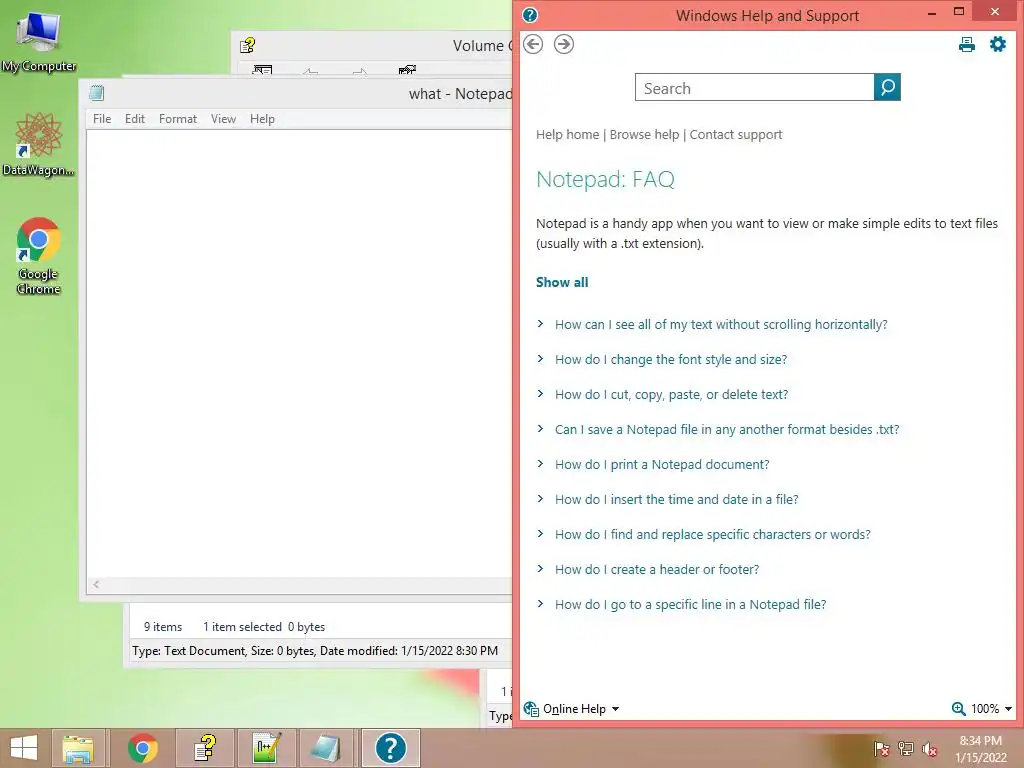Screen dimensions: 1024x768
Task: Expand 'How do I go to a specific line' question
Action: 690,605
